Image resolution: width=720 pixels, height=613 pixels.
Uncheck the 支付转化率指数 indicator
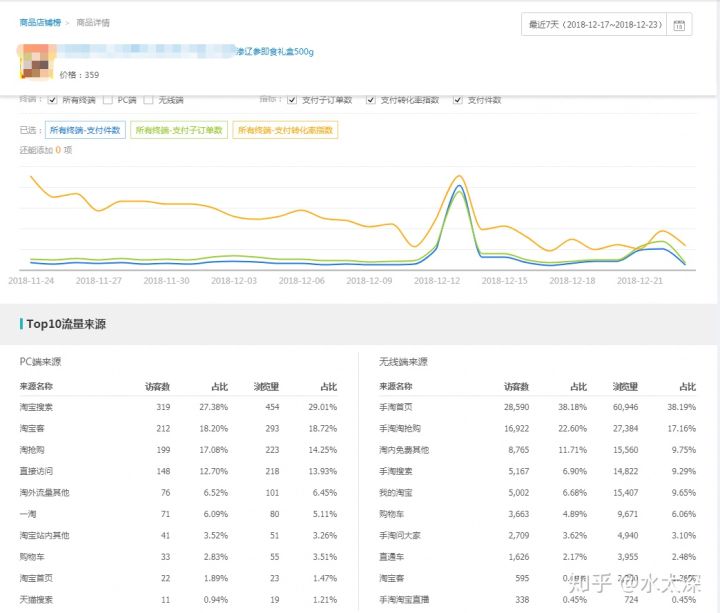click(x=371, y=100)
